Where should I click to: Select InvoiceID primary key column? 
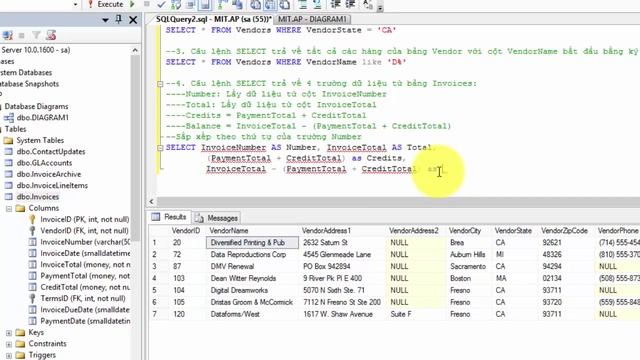click(84, 220)
